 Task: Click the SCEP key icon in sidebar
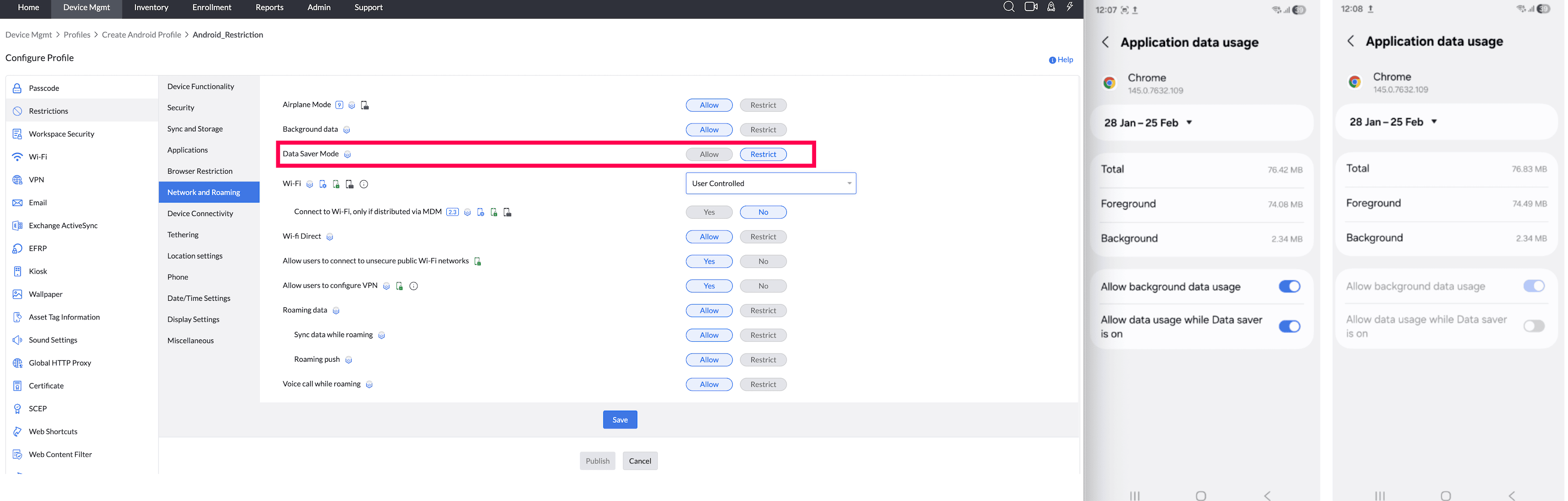tap(17, 408)
